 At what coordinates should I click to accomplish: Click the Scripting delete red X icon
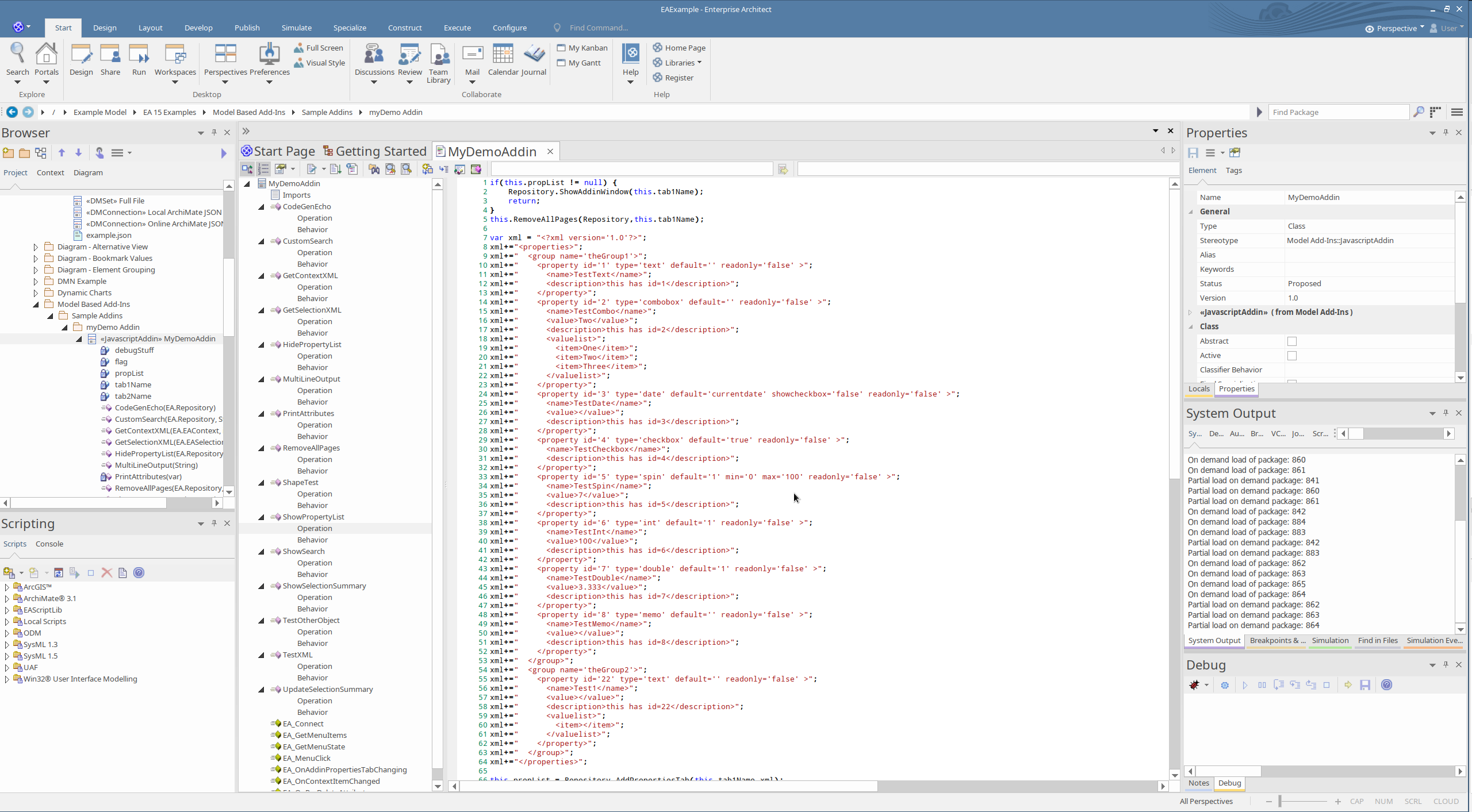tap(106, 573)
